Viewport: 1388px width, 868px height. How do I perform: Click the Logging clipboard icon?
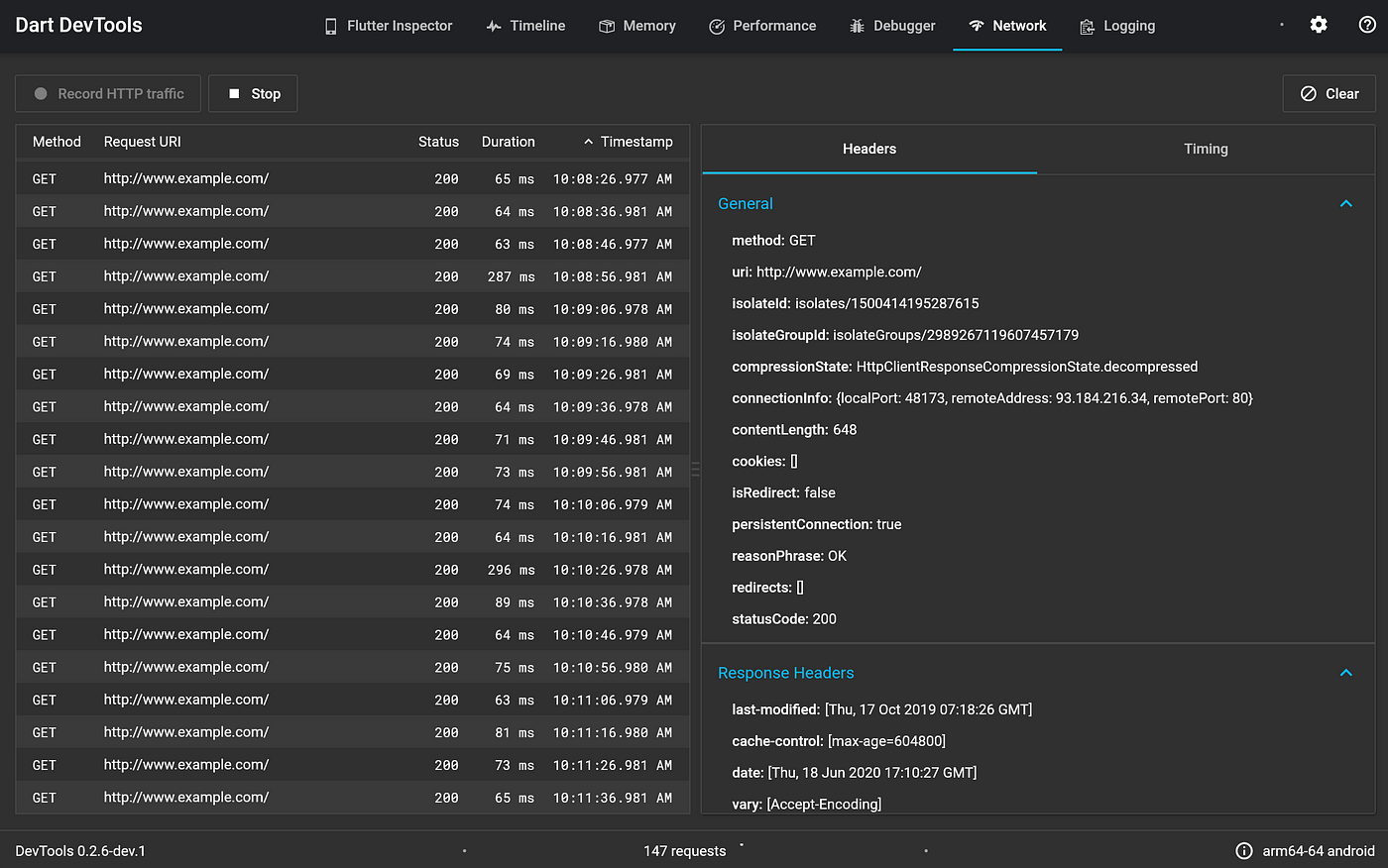pyautogui.click(x=1088, y=27)
